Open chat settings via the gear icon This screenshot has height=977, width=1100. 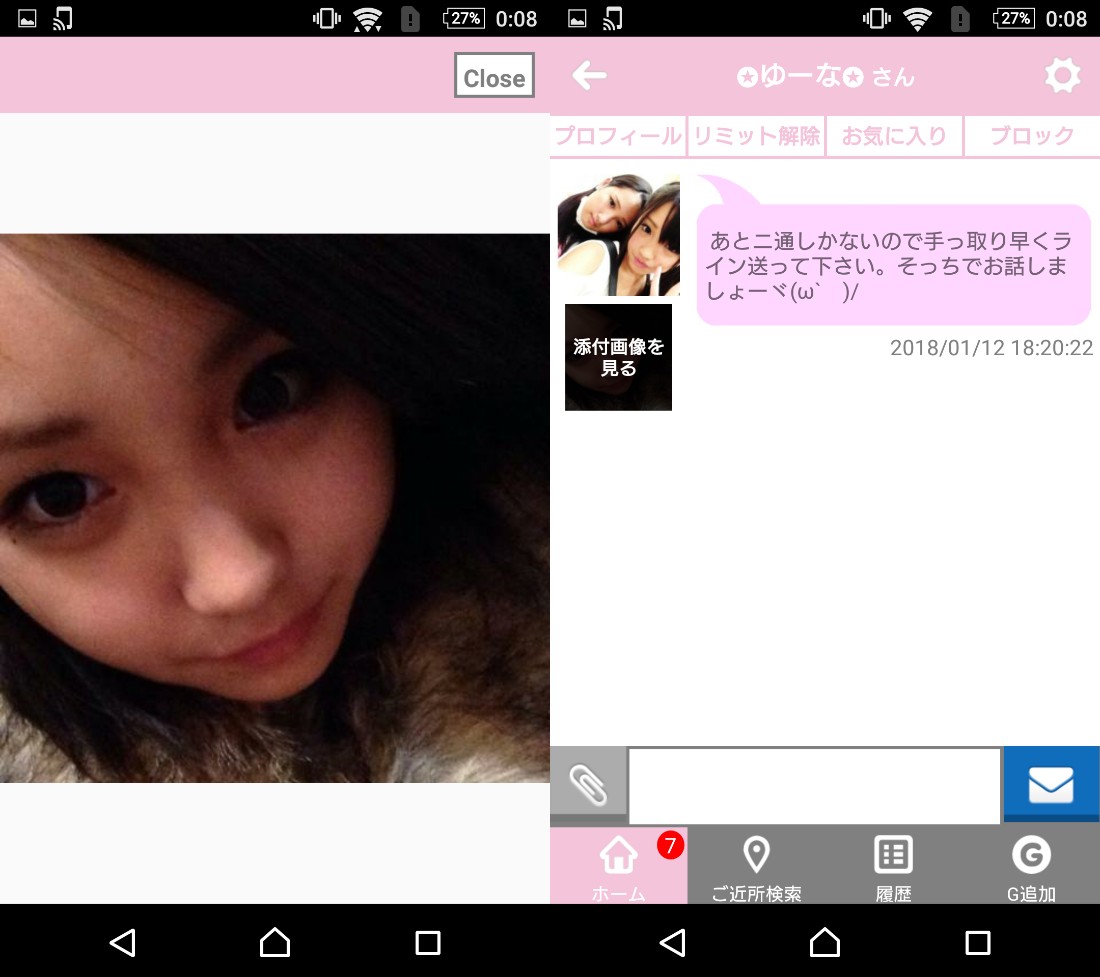pyautogui.click(x=1061, y=76)
